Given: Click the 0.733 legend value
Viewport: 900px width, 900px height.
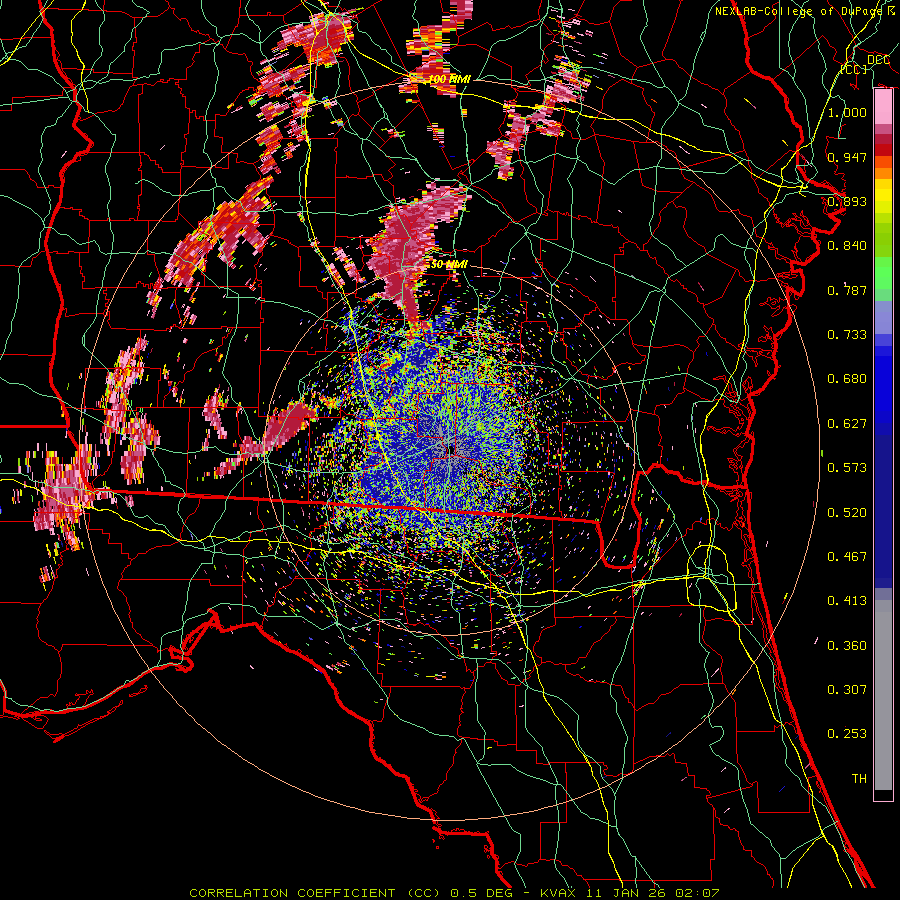Looking at the screenshot, I should (847, 335).
